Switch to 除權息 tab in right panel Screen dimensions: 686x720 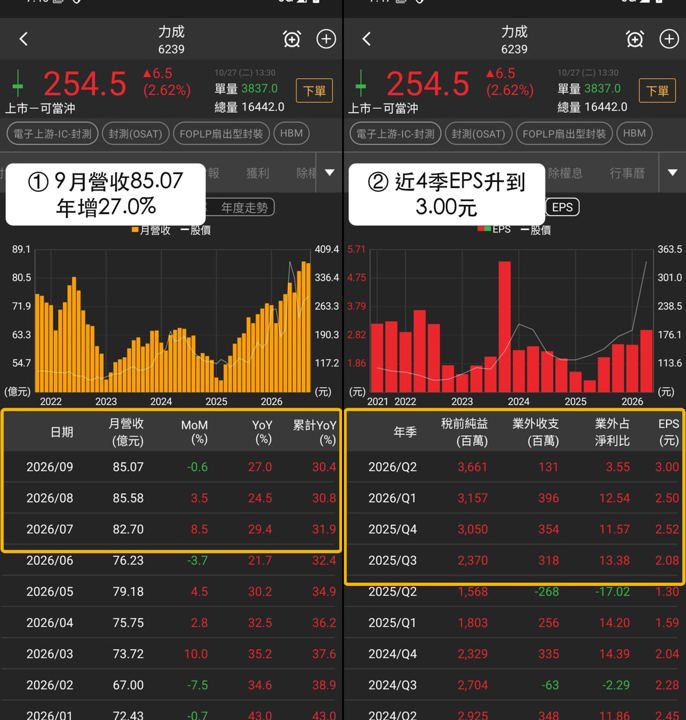point(565,173)
